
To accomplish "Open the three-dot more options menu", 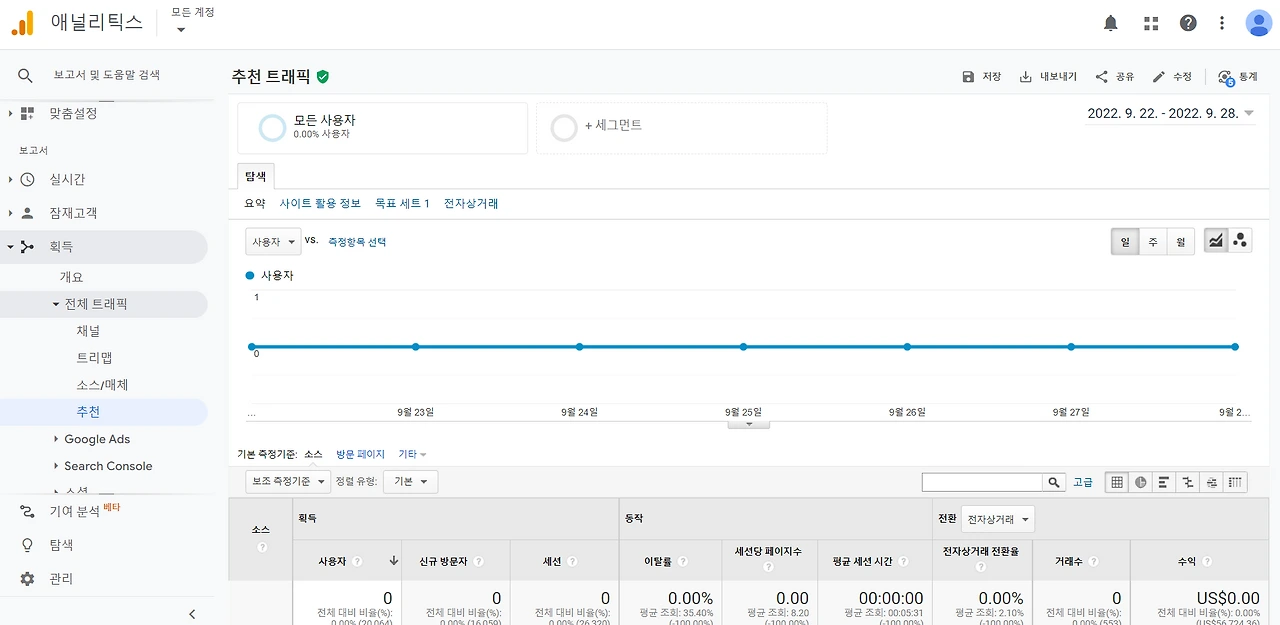I will pyautogui.click(x=1222, y=23).
